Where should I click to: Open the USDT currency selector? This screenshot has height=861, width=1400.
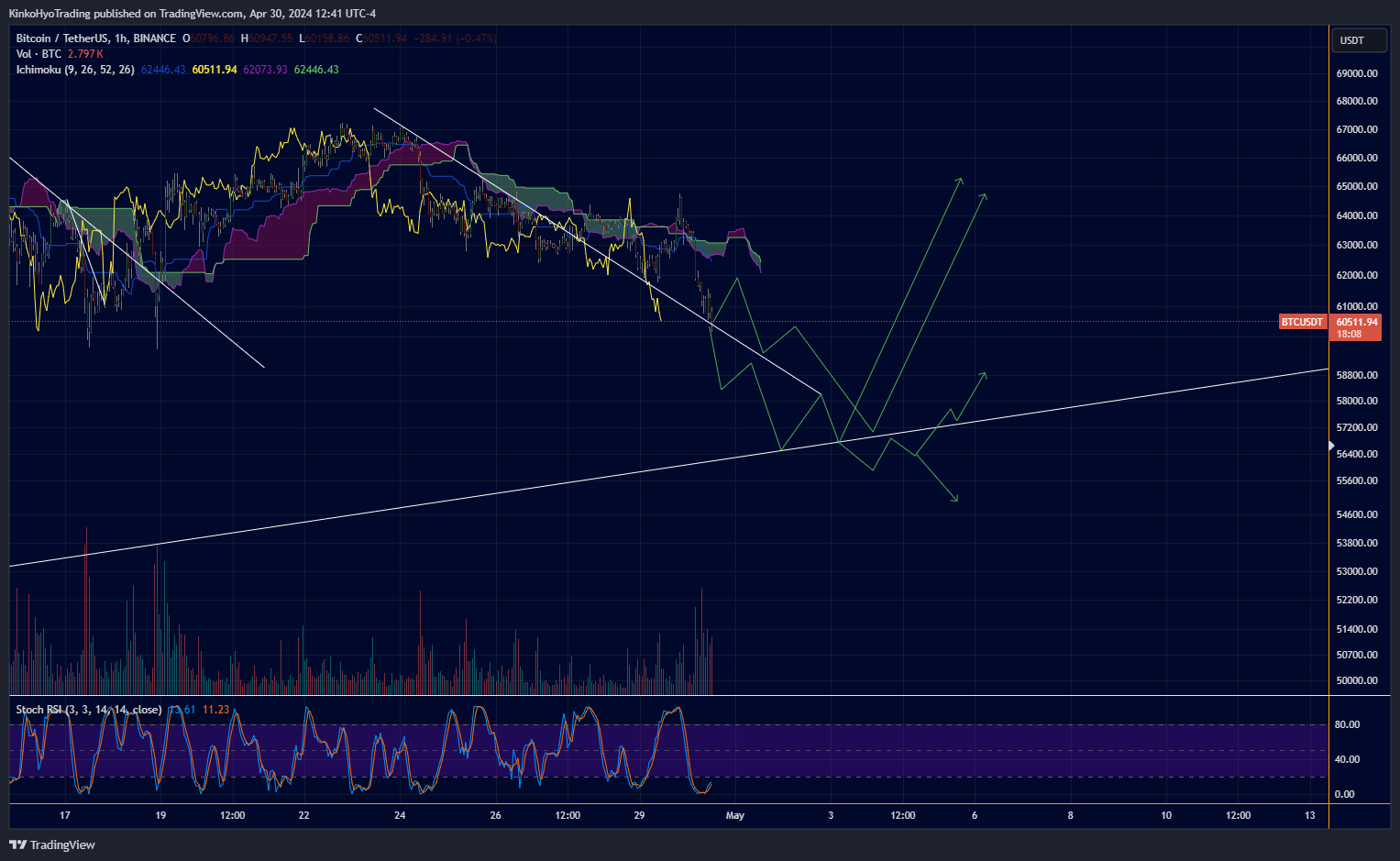tap(1359, 40)
